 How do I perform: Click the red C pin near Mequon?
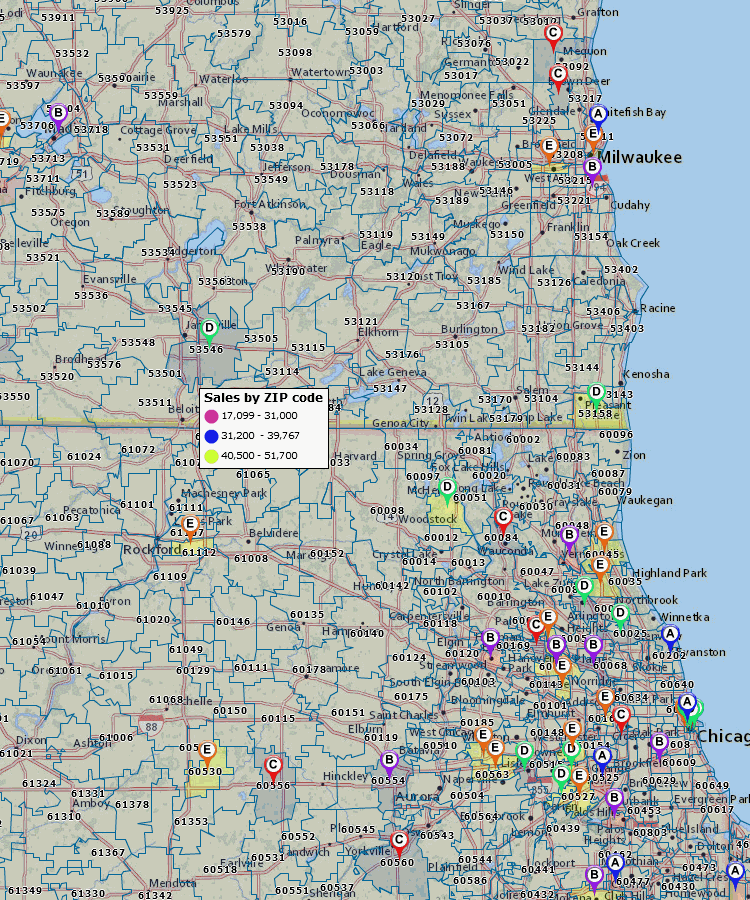553,34
